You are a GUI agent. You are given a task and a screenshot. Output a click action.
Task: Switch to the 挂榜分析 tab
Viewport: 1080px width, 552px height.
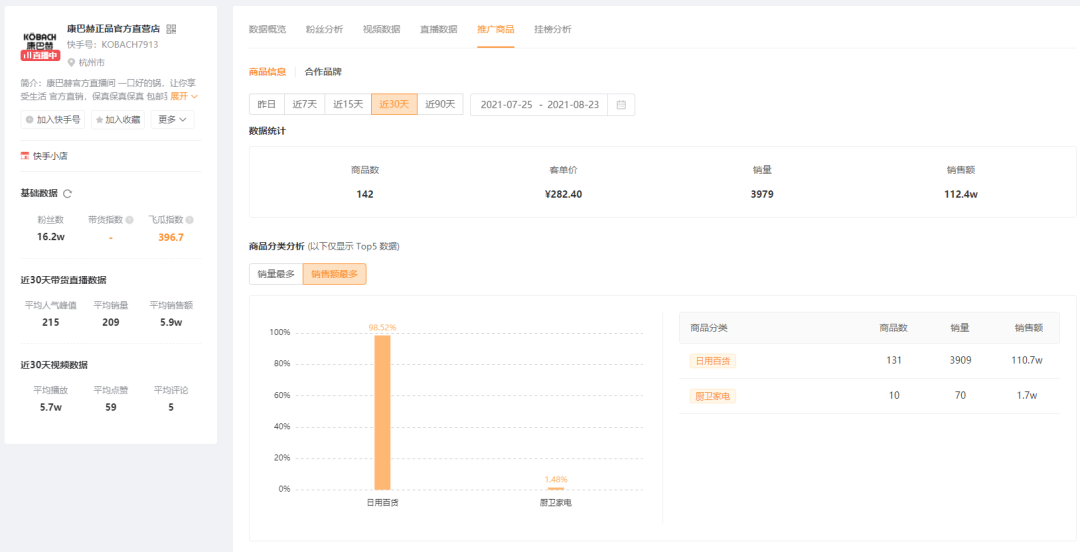552,29
